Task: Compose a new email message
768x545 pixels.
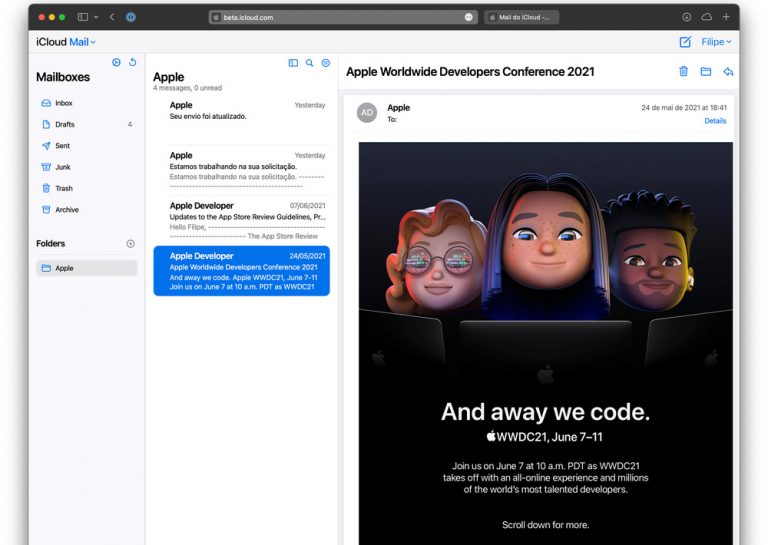Action: [685, 42]
